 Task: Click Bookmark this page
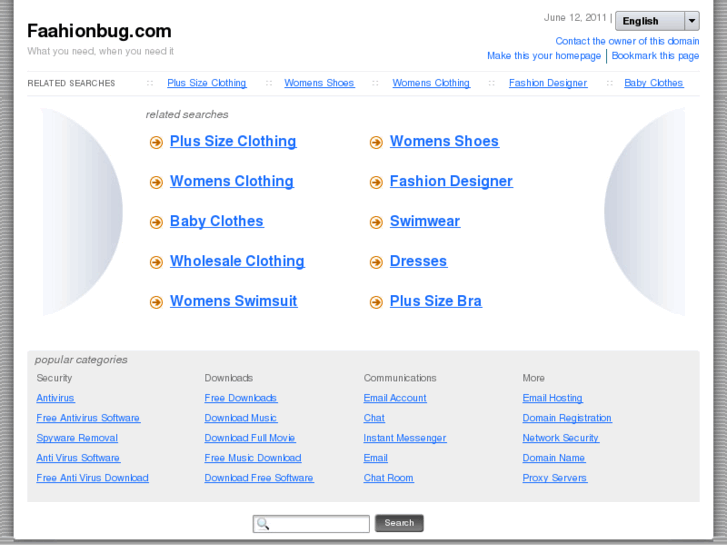click(655, 56)
